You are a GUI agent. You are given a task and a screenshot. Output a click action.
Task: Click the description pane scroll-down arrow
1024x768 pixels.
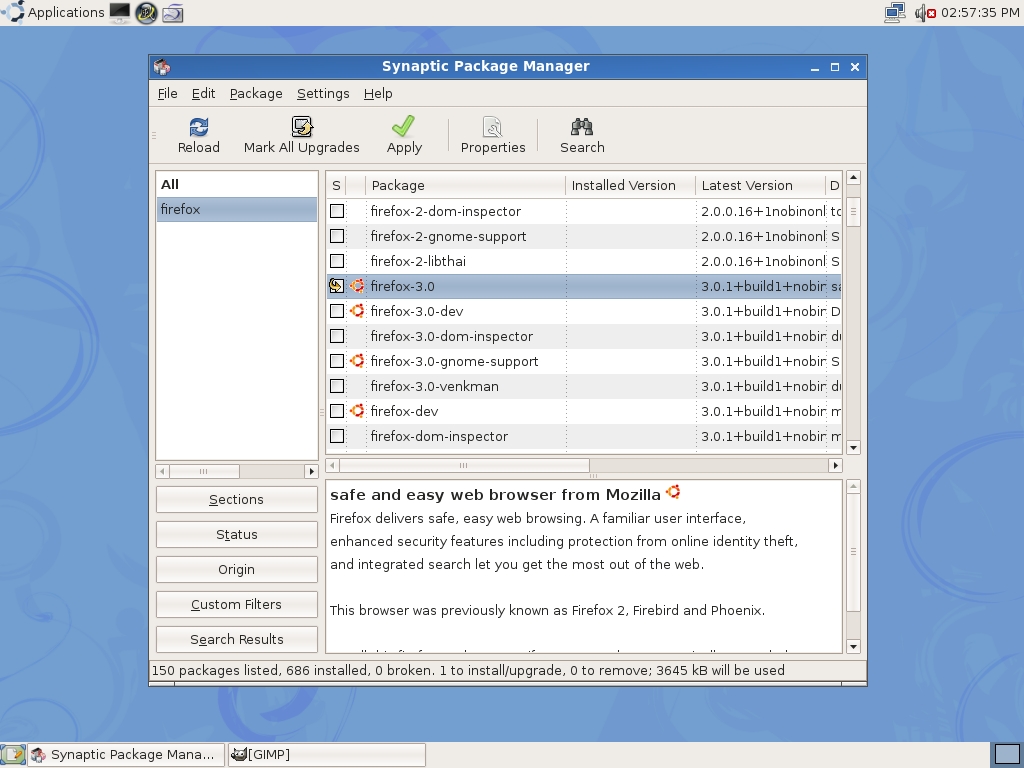tap(853, 647)
